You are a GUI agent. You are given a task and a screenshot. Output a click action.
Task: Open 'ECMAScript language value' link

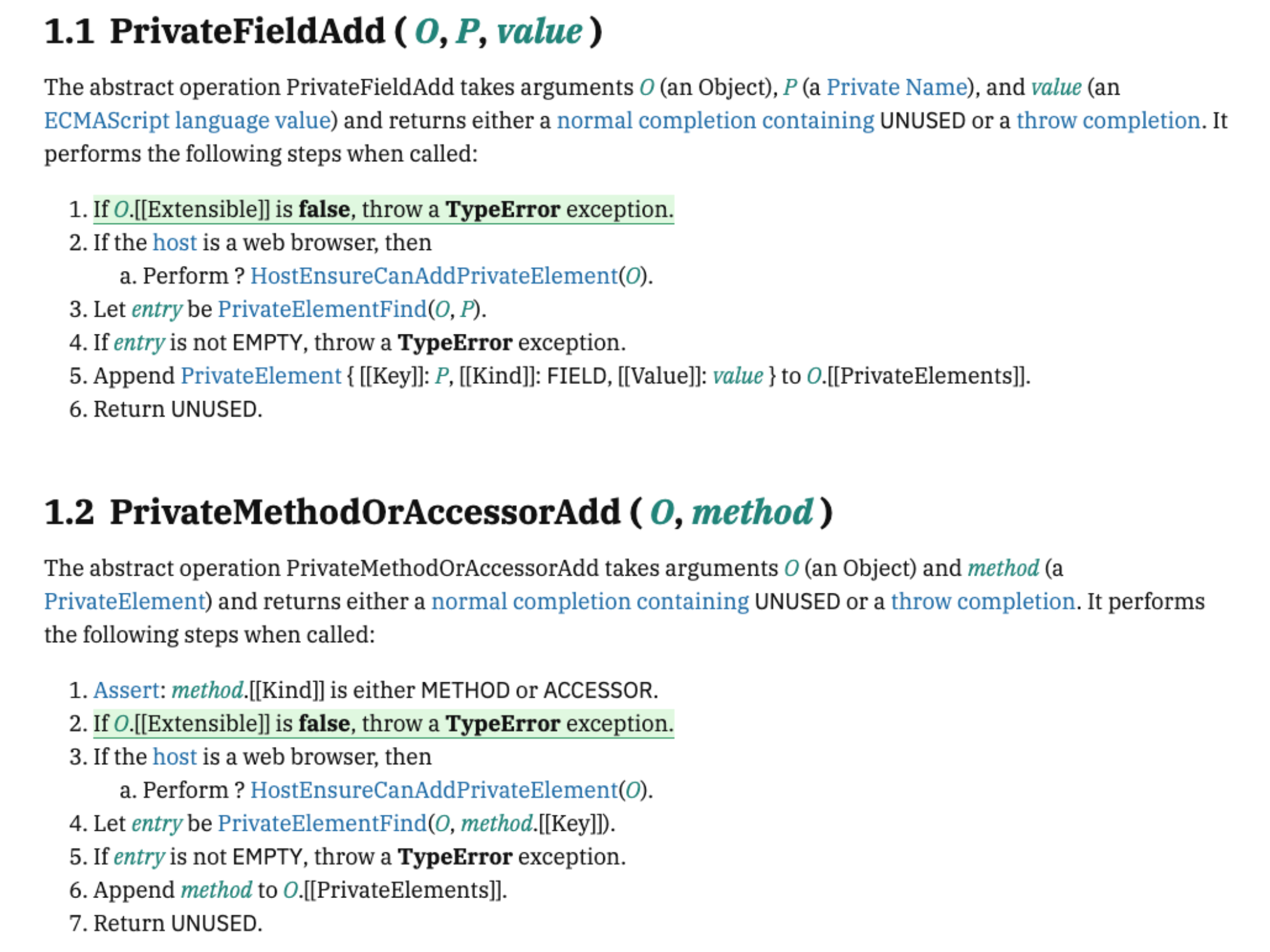[x=187, y=121]
